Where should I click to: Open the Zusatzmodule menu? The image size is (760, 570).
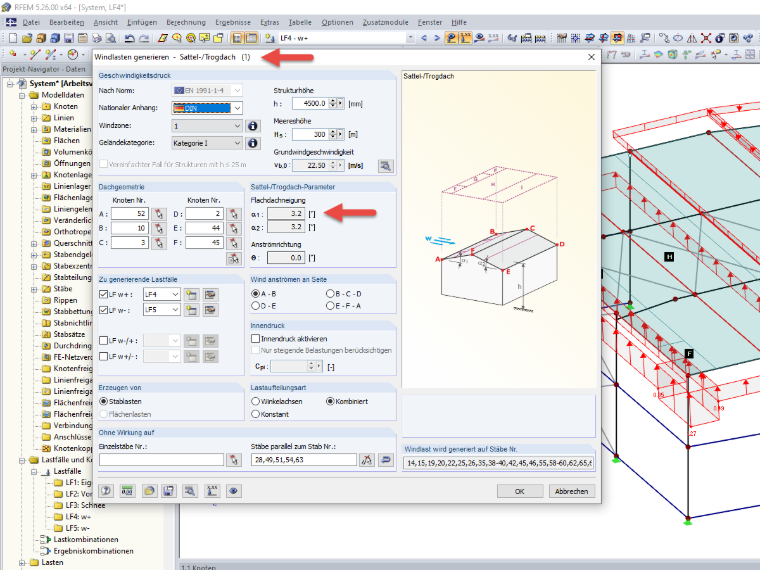point(385,22)
